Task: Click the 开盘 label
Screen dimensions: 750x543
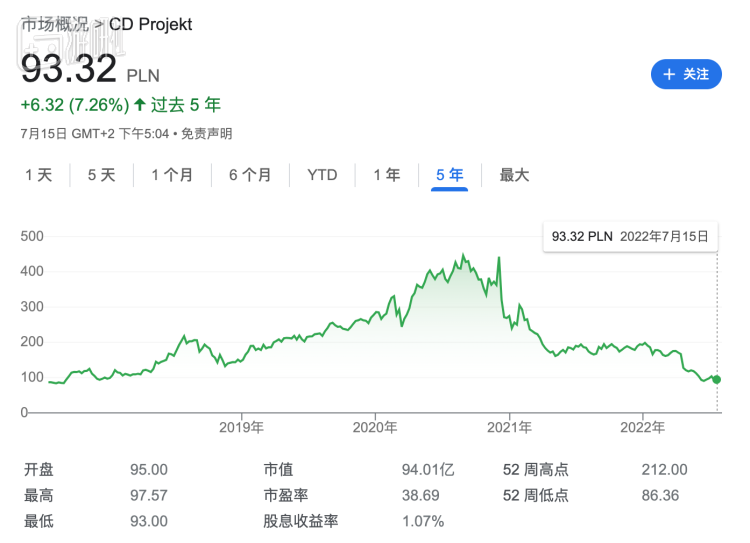Action: [39, 470]
